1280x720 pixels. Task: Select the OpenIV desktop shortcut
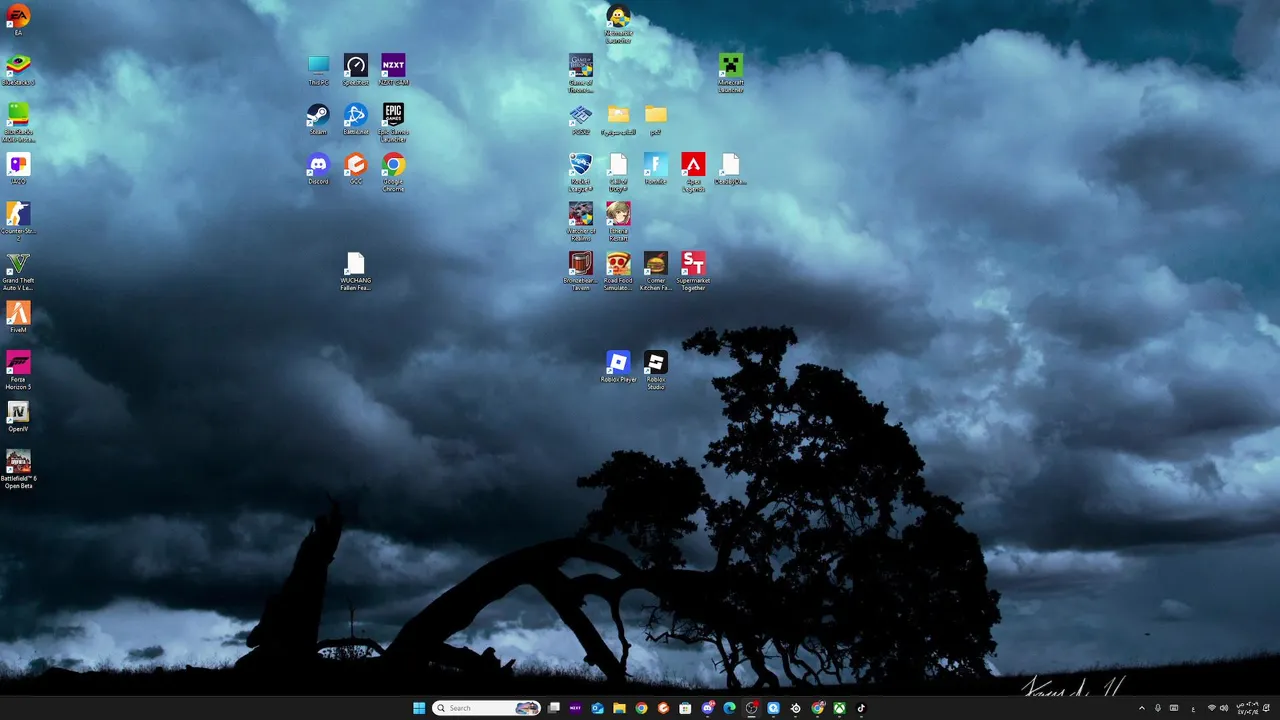coord(18,416)
